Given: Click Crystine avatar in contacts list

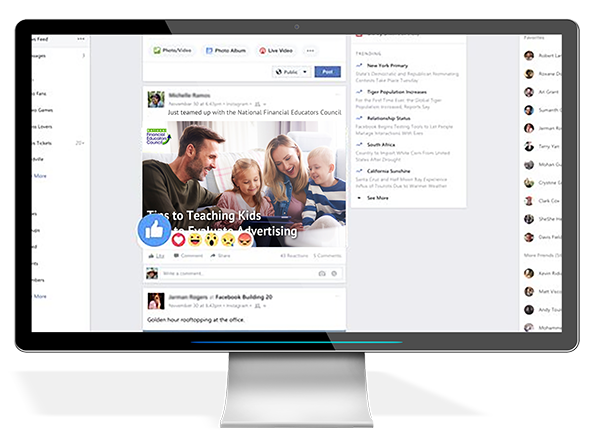Looking at the screenshot, I should 529,183.
